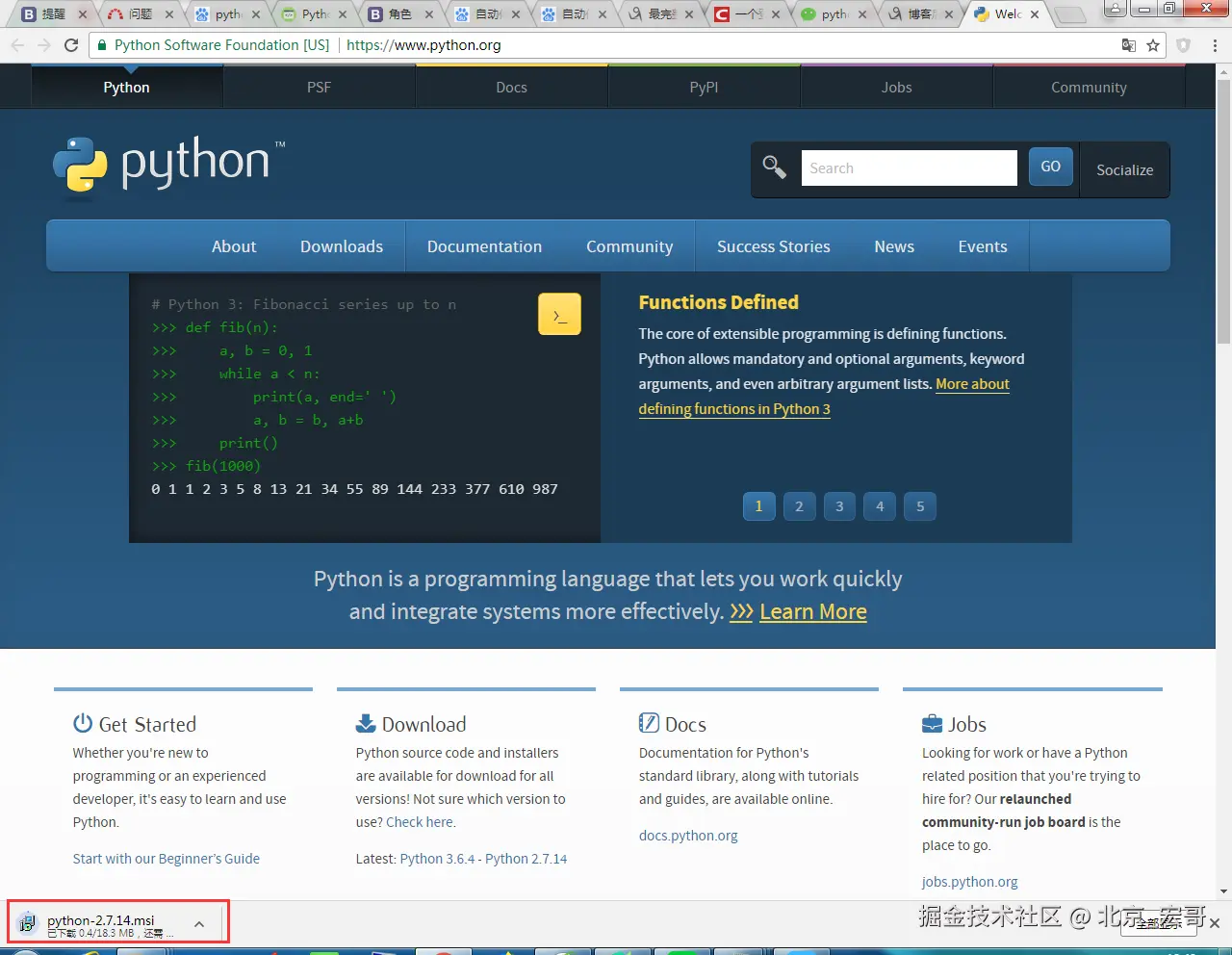The width and height of the screenshot is (1232, 955).
Task: Click the python-2.7.14.msi file name
Action: pos(101,920)
